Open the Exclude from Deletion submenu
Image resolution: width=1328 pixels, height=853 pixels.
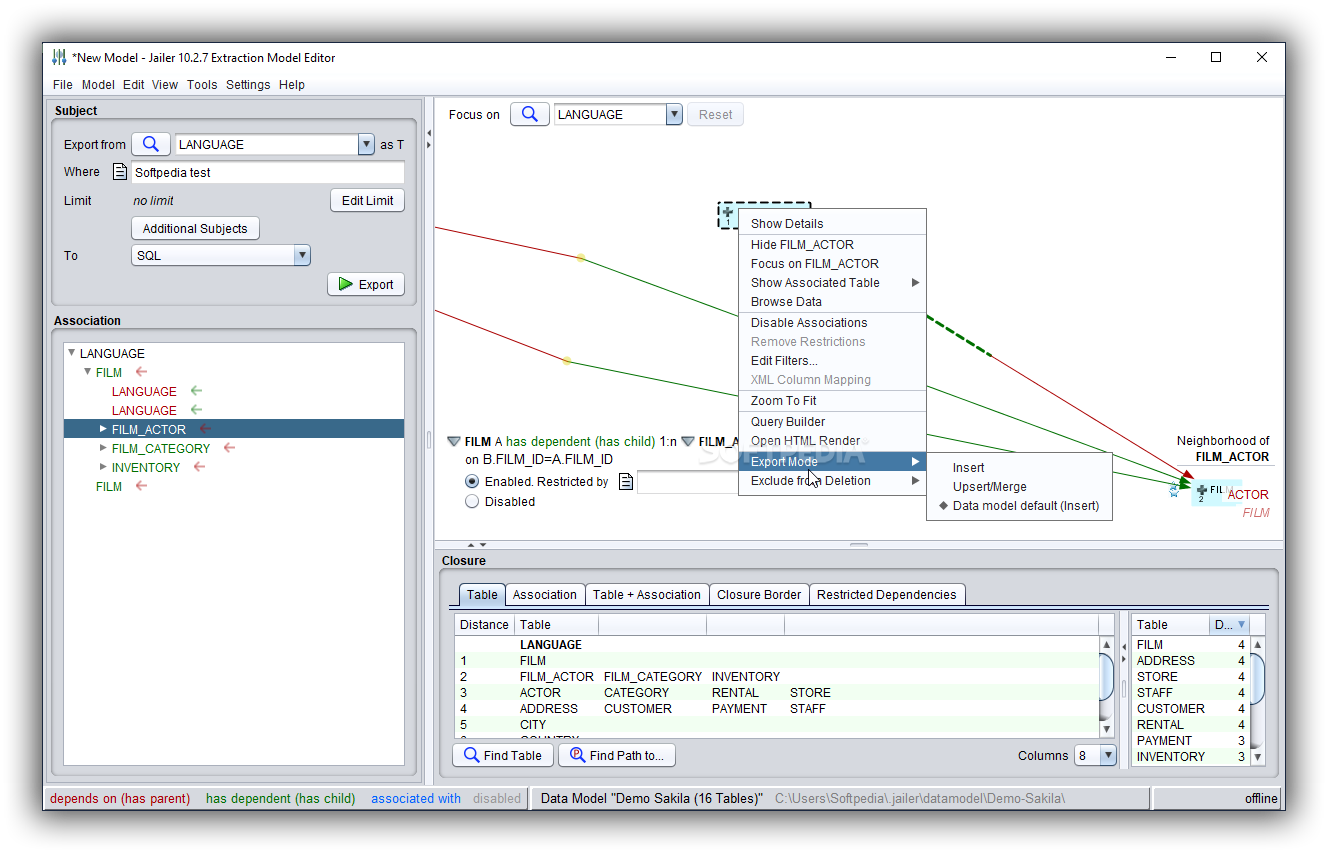[x=832, y=480]
